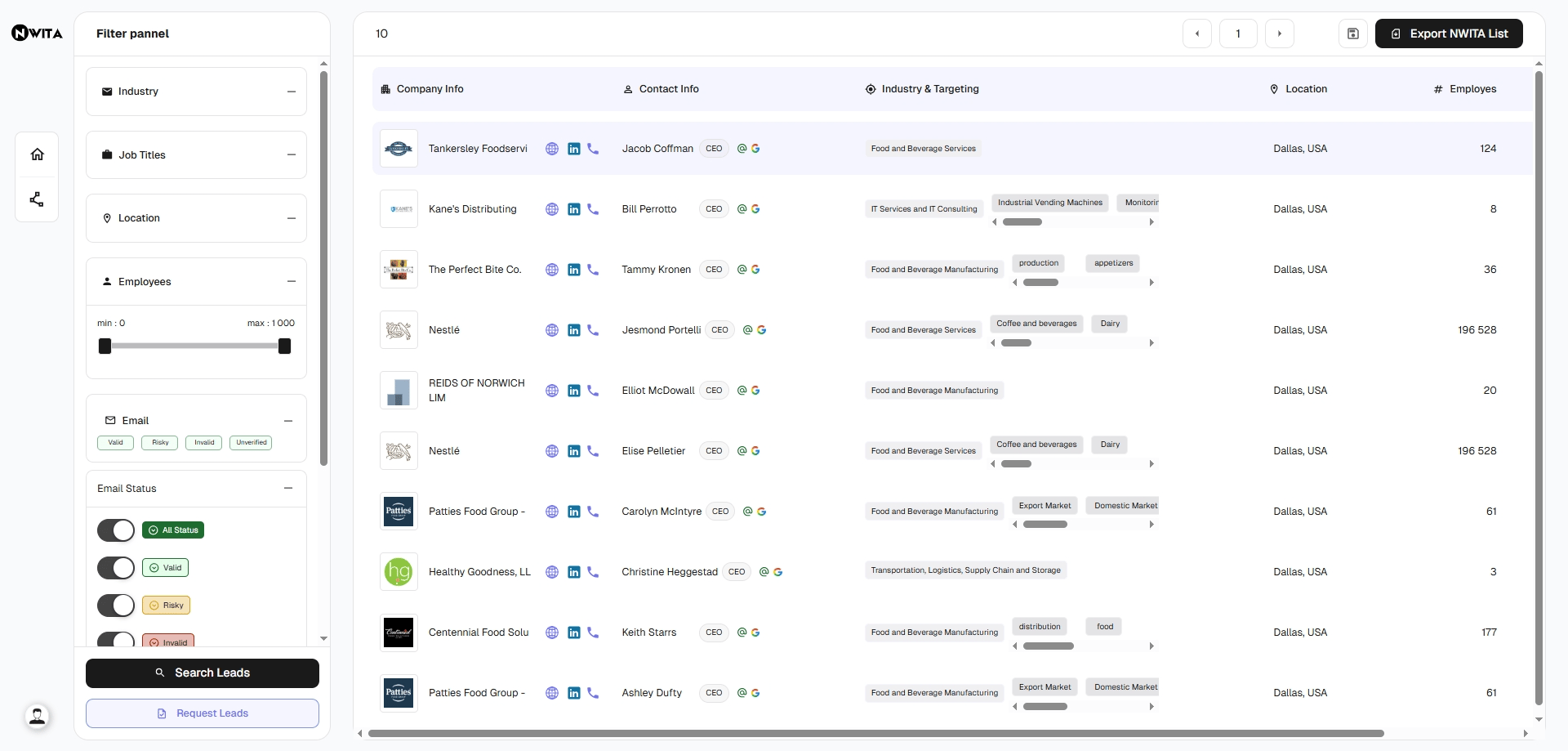This screenshot has height=751, width=1568.
Task: Click email @ icon for Christine Heggestad
Action: click(x=764, y=572)
